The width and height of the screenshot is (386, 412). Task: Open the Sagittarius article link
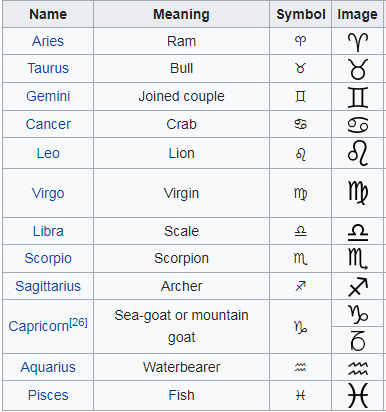click(48, 286)
